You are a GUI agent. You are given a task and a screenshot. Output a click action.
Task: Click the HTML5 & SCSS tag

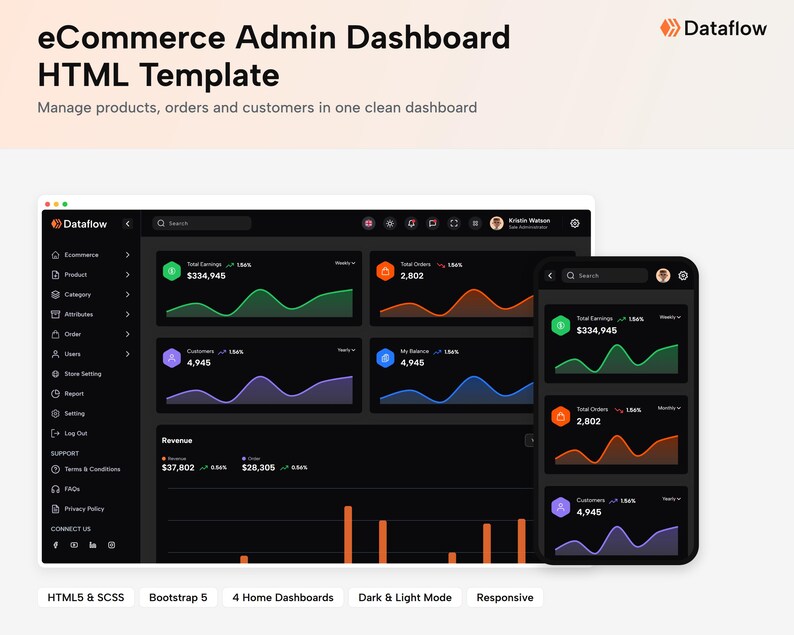point(86,598)
